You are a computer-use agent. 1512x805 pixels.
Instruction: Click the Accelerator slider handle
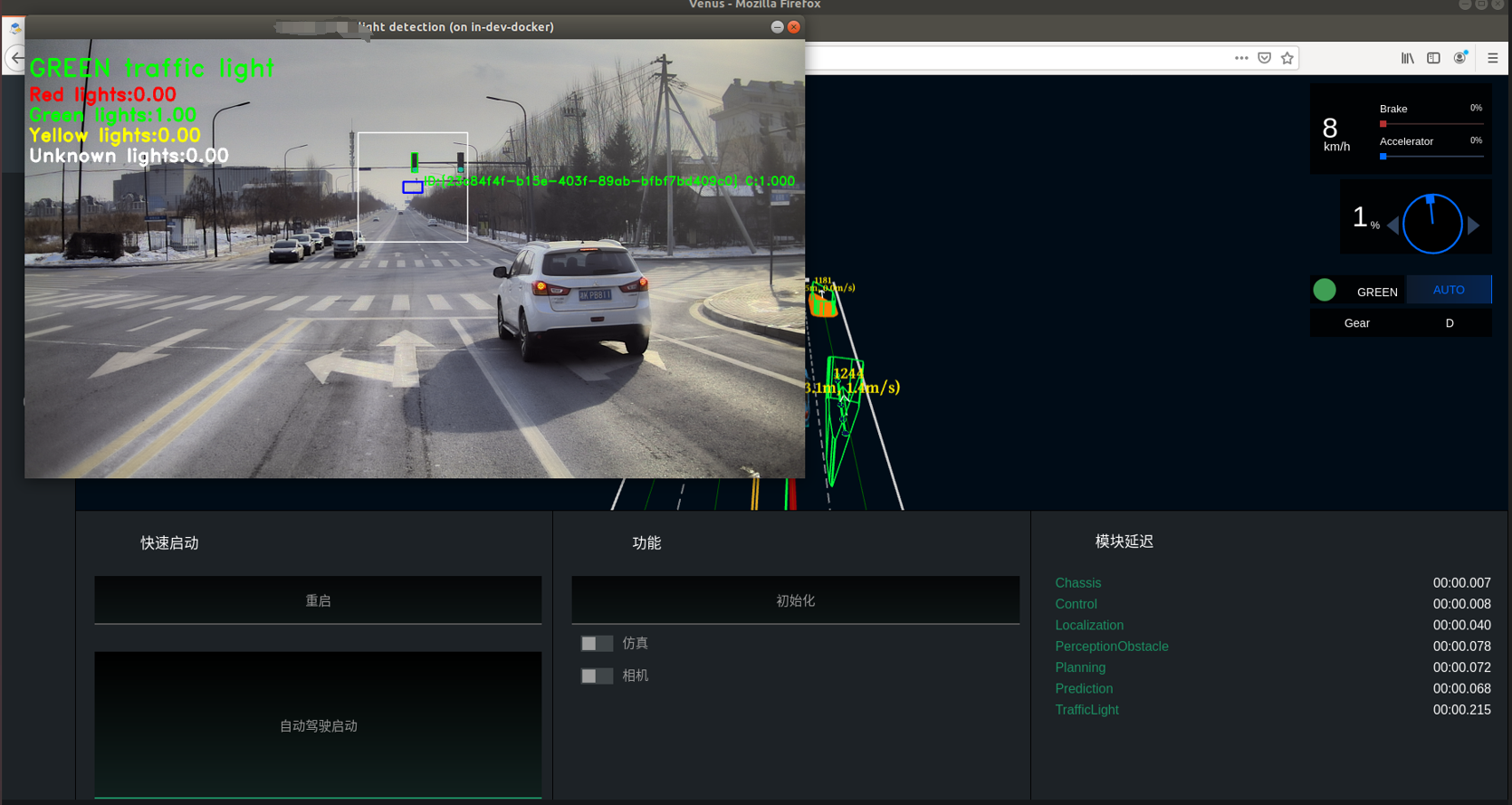pos(1383,157)
